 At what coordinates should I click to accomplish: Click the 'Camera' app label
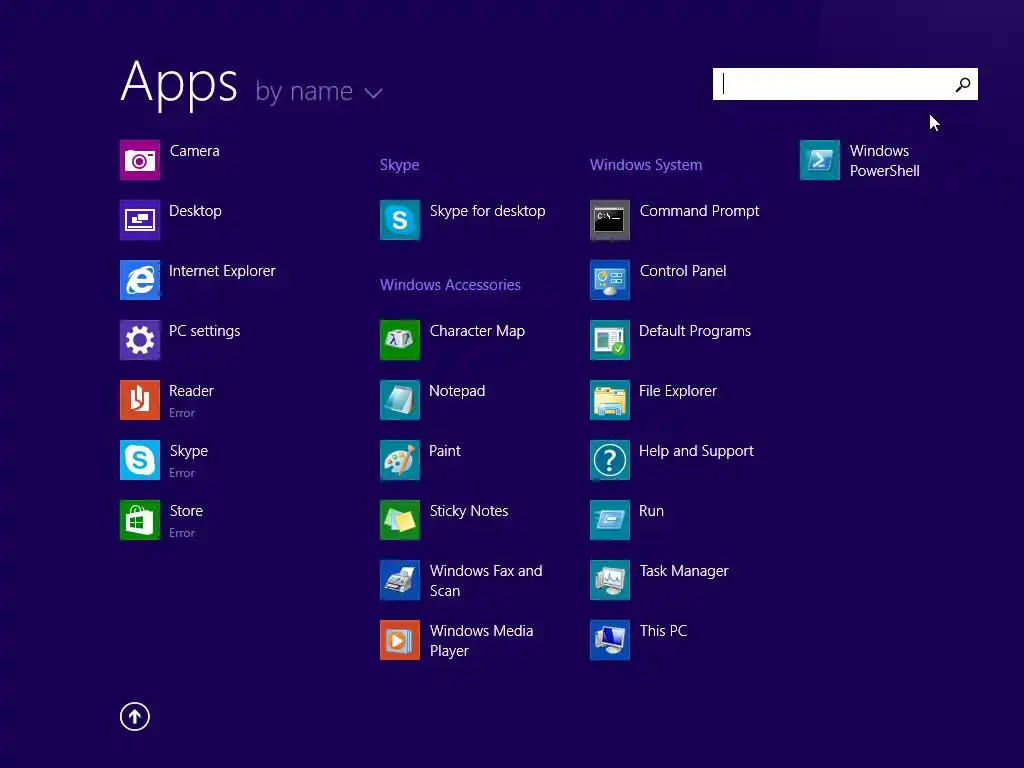[195, 151]
